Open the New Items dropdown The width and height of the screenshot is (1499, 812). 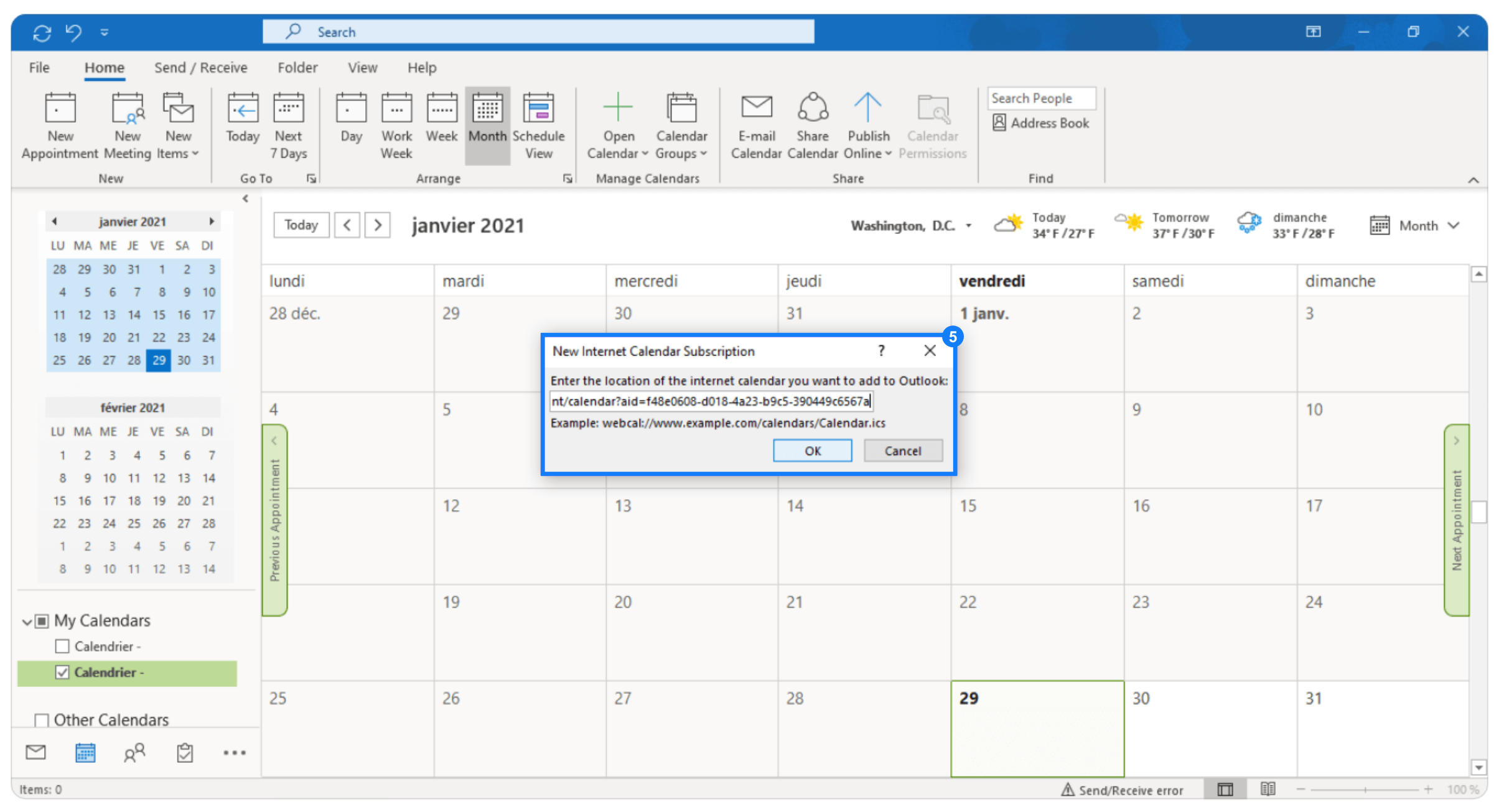(178, 126)
